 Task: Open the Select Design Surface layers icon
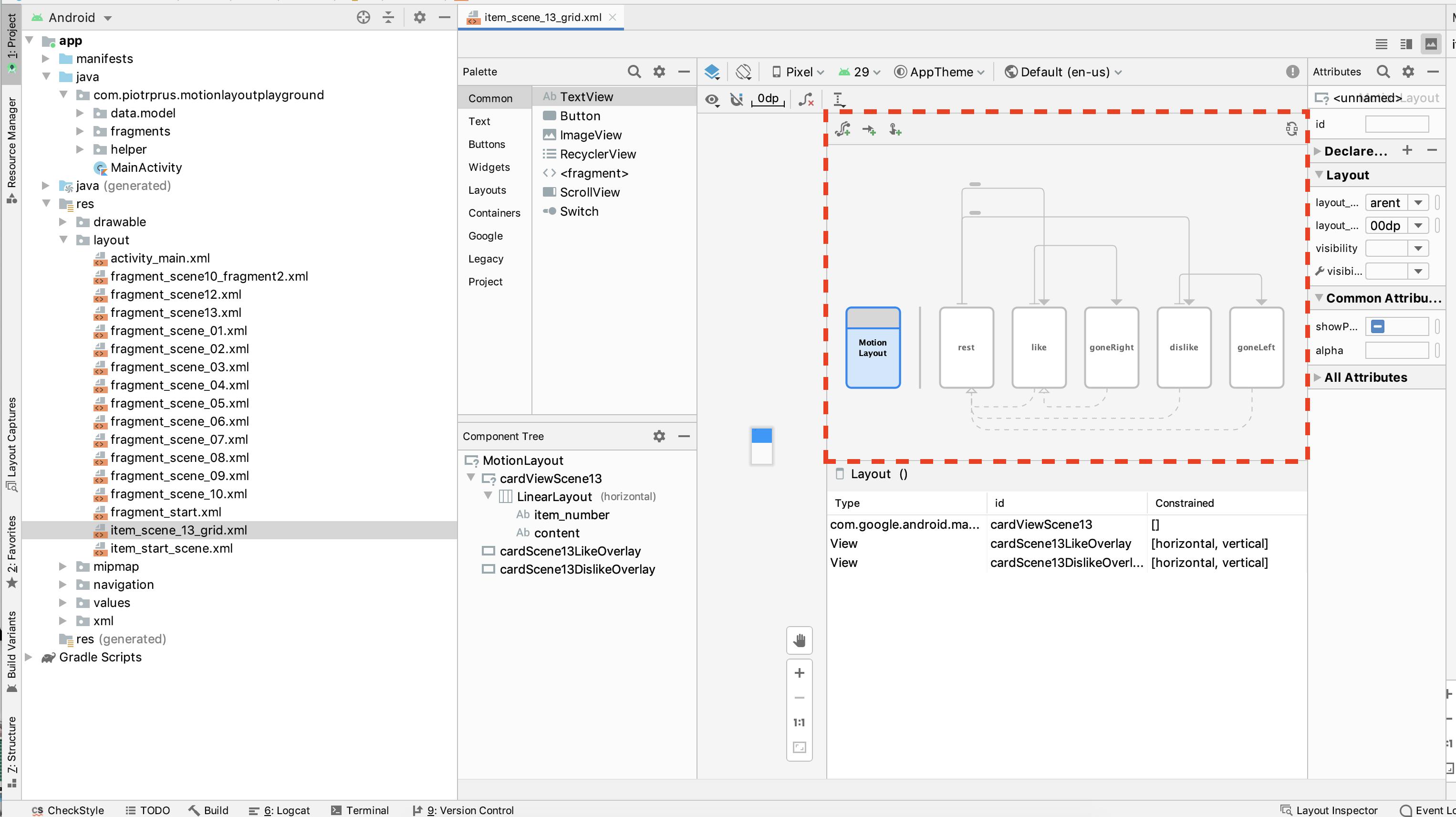point(712,72)
